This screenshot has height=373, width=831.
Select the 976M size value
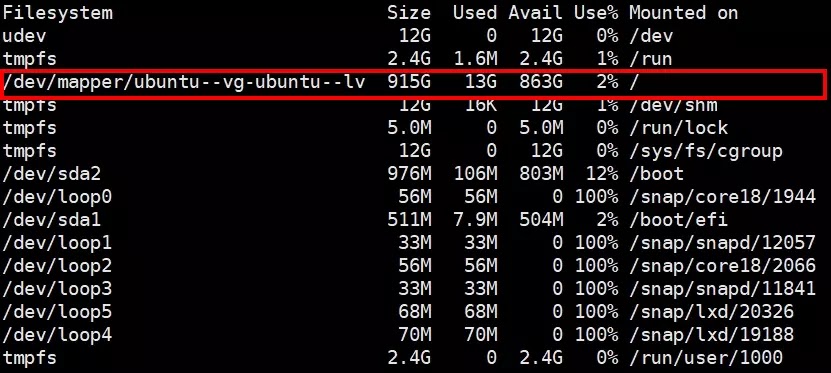(x=409, y=174)
